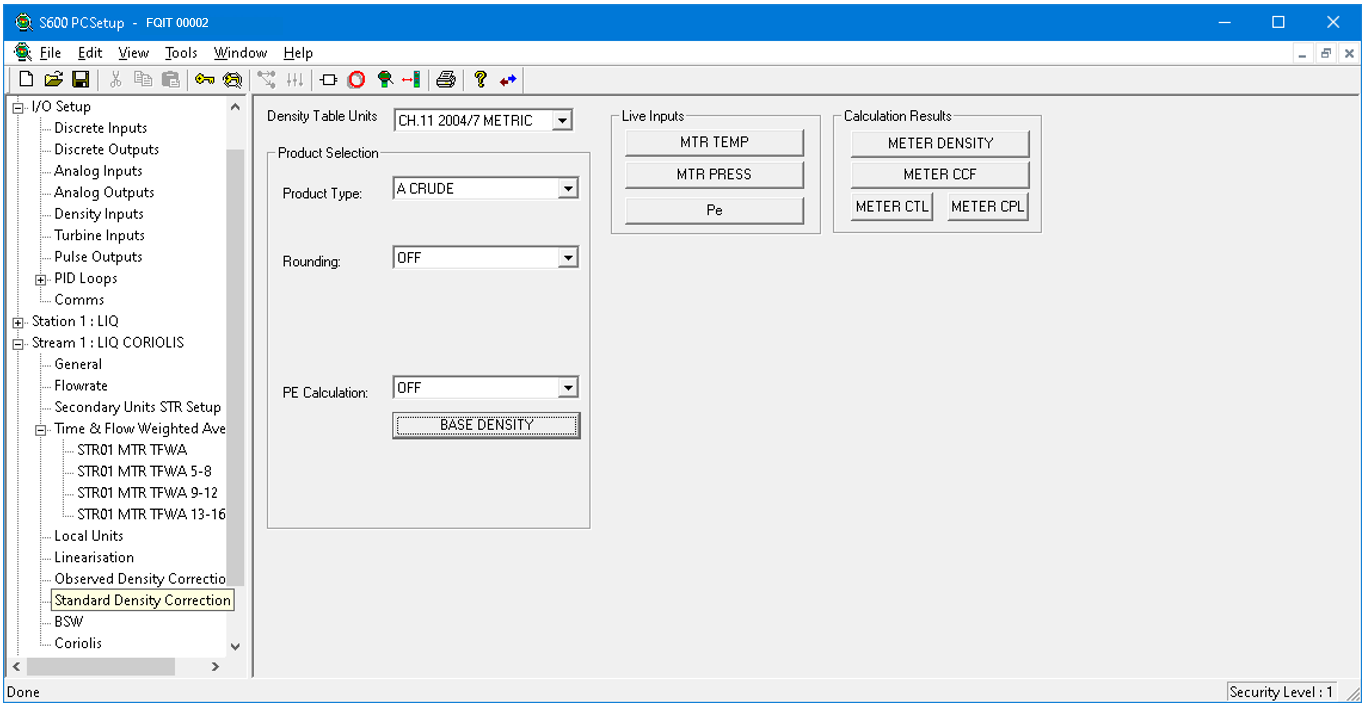
Task: Select Comms in the tree
Action: tap(79, 300)
